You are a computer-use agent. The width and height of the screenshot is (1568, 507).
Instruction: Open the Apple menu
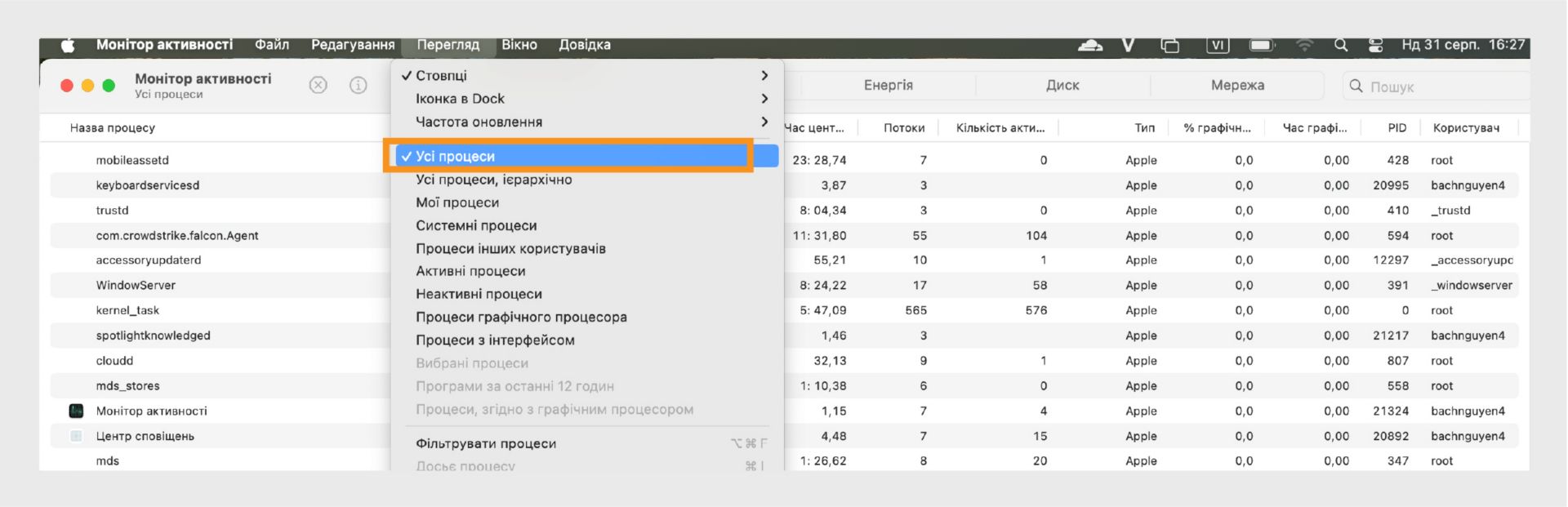pyautogui.click(x=68, y=46)
